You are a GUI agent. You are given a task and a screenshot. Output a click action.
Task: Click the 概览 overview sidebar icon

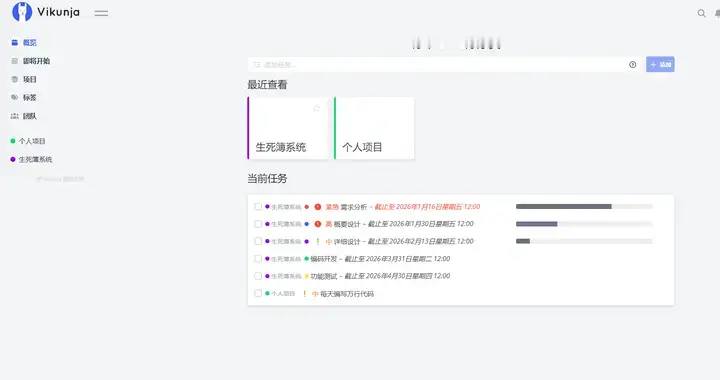pos(15,43)
